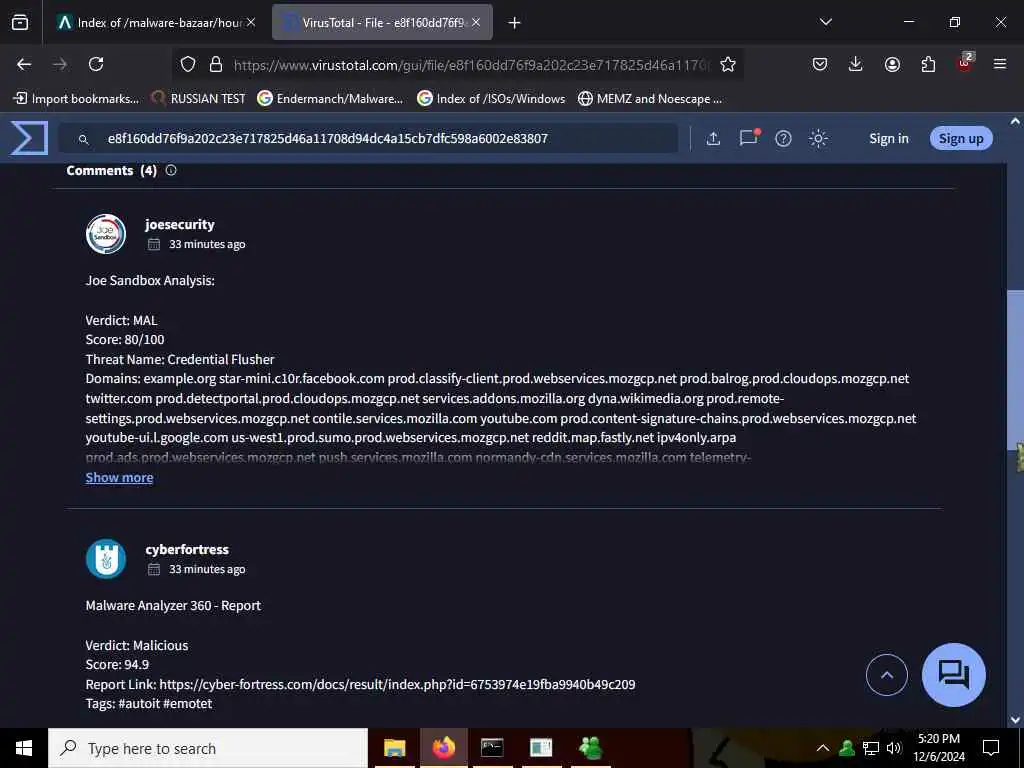Click Type here to search box
Image resolution: width=1024 pixels, height=768 pixels.
(x=208, y=748)
